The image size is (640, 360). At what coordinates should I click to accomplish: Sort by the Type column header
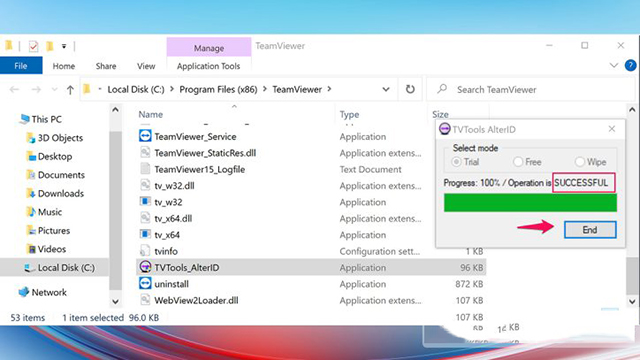pos(349,115)
